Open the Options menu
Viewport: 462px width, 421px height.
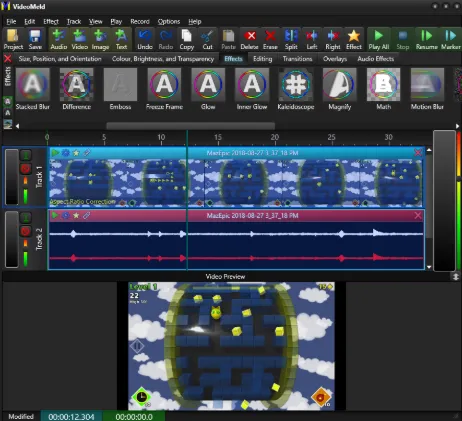click(169, 21)
